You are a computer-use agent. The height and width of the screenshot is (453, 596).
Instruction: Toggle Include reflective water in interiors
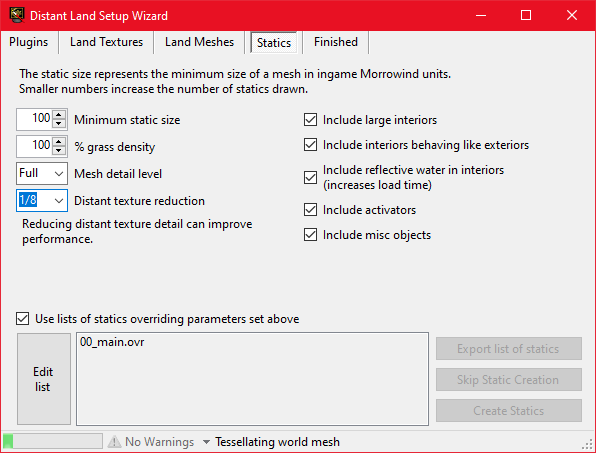[311, 177]
